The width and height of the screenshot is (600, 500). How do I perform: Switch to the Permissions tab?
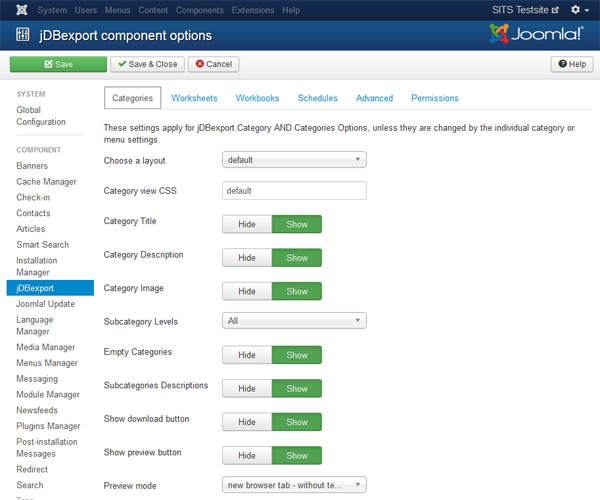434,98
